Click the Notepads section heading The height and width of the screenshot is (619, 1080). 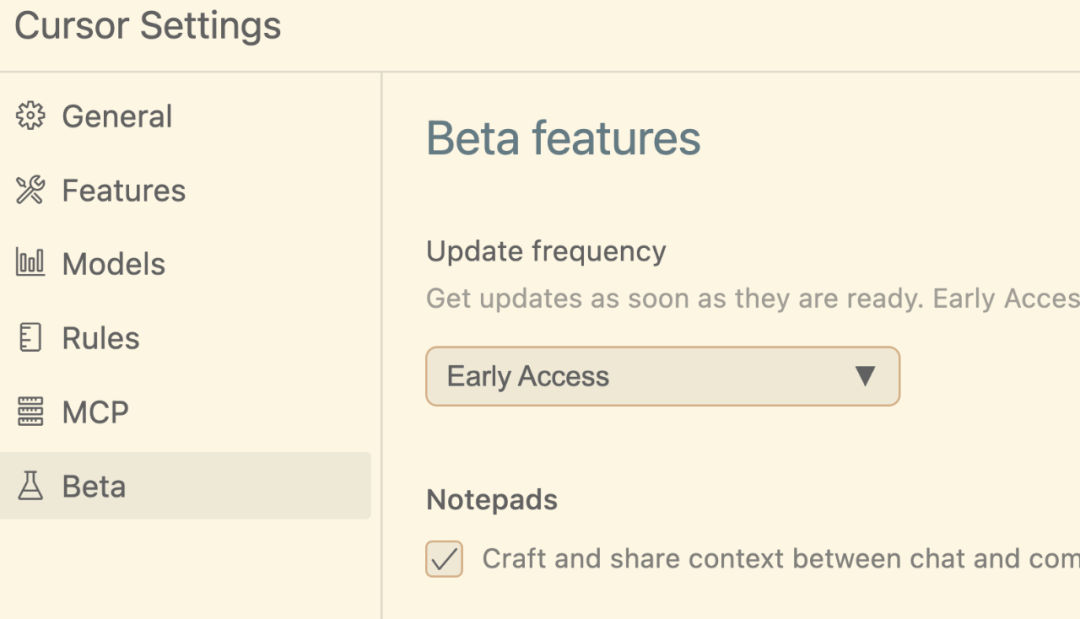click(492, 500)
